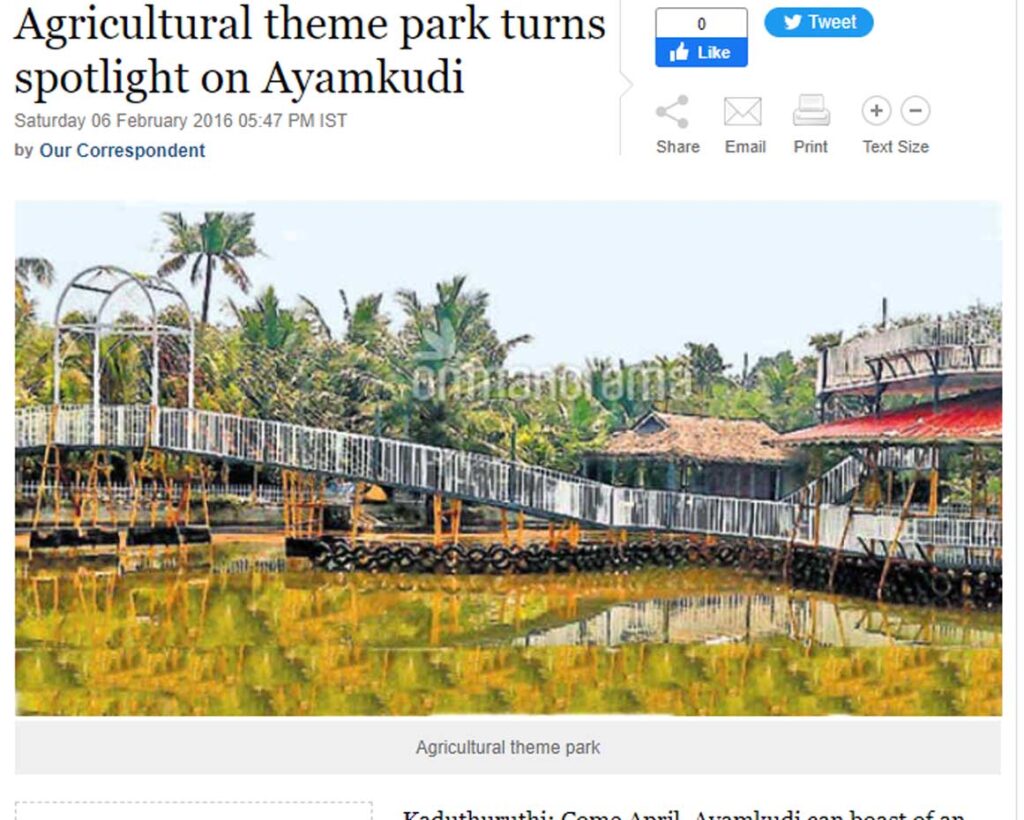Open the agricultural theme park photo
This screenshot has height=820, width=1024.
(x=508, y=458)
